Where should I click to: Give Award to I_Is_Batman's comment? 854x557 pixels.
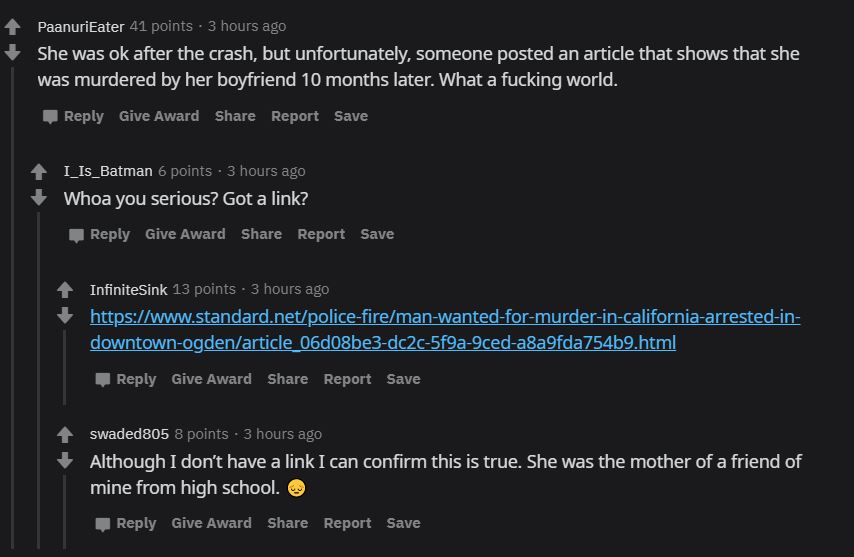coord(185,234)
